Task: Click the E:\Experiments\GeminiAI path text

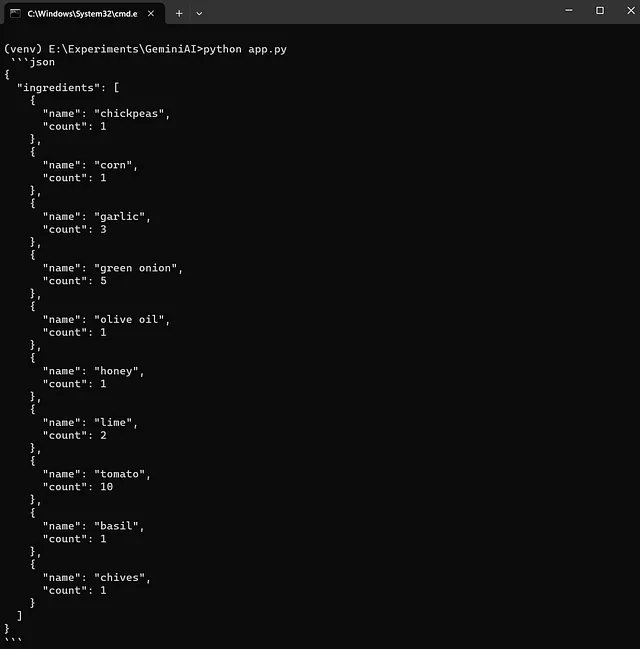Action: 123,49
